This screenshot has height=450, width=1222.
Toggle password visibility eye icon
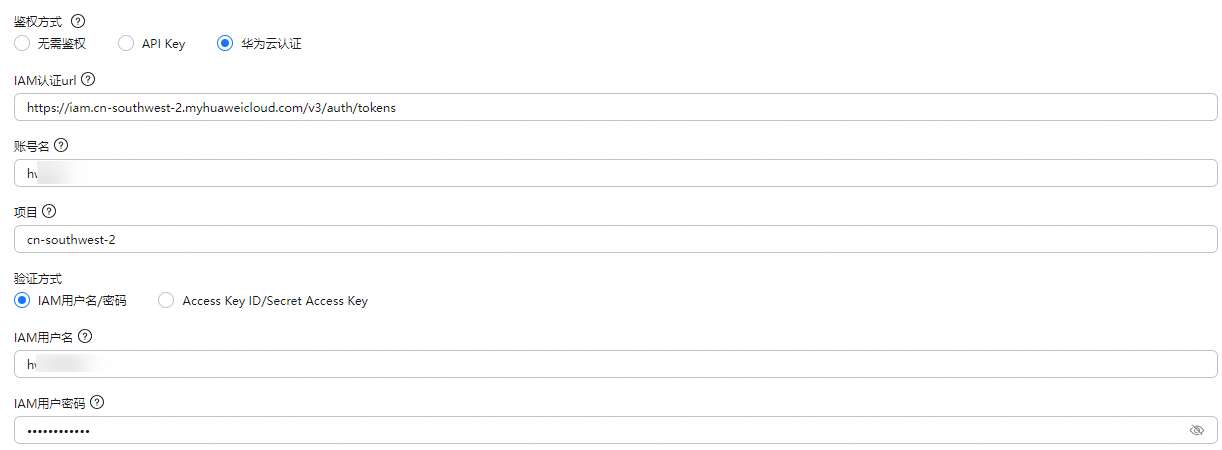pos(1197,430)
